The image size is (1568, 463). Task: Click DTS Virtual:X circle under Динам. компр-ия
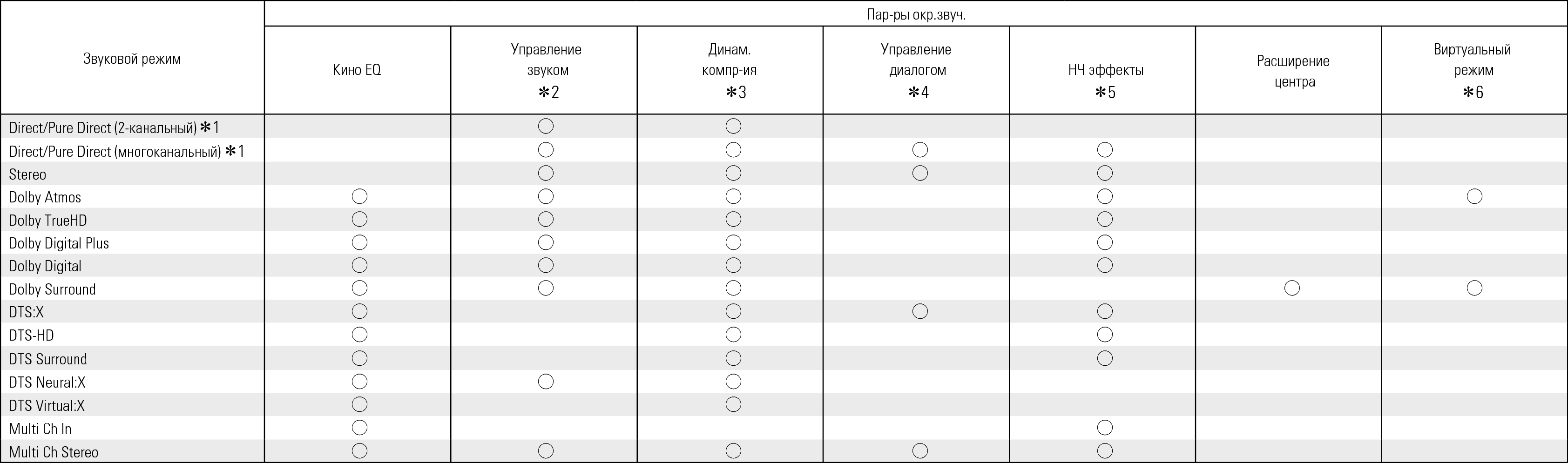point(733,404)
